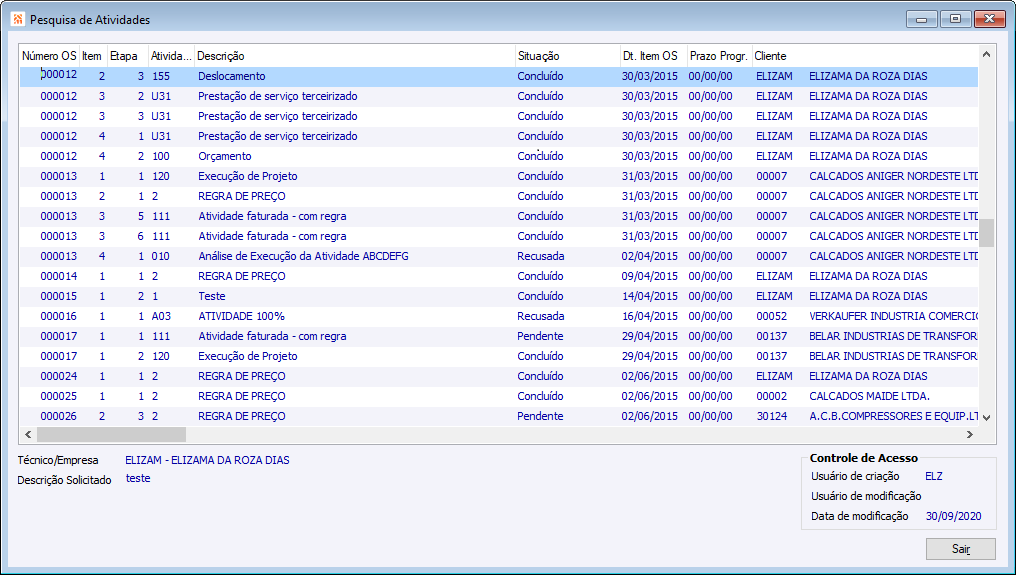
Task: Sort by the Número OS column header
Action: coord(49,56)
